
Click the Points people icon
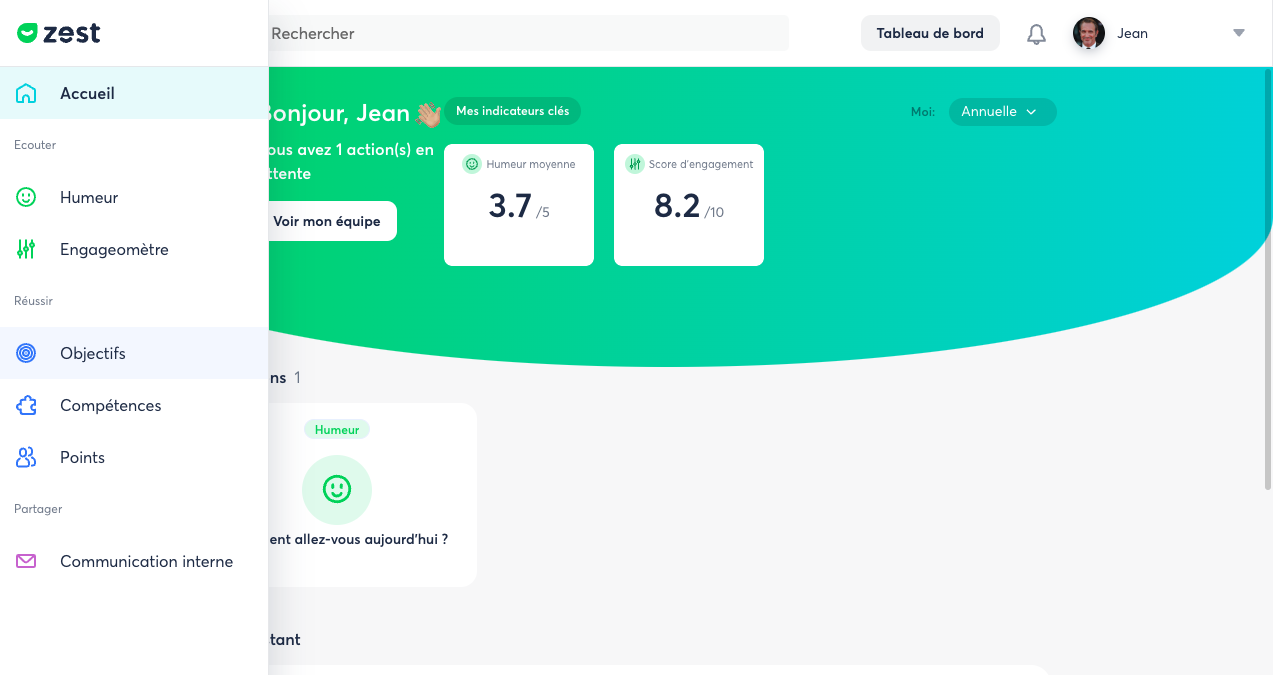tap(26, 457)
